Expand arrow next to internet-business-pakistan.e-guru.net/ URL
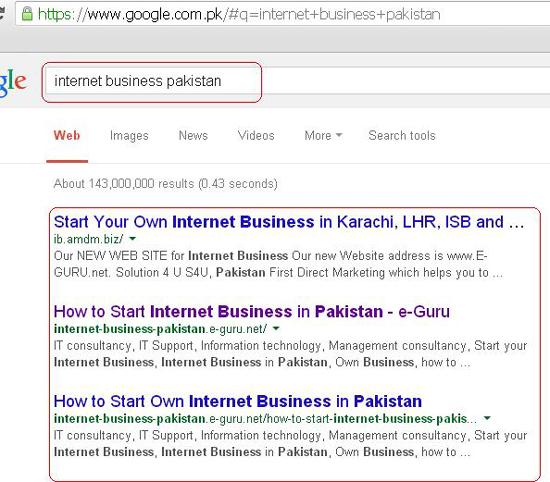Image resolution: width=550 pixels, height=482 pixels. pos(276,329)
